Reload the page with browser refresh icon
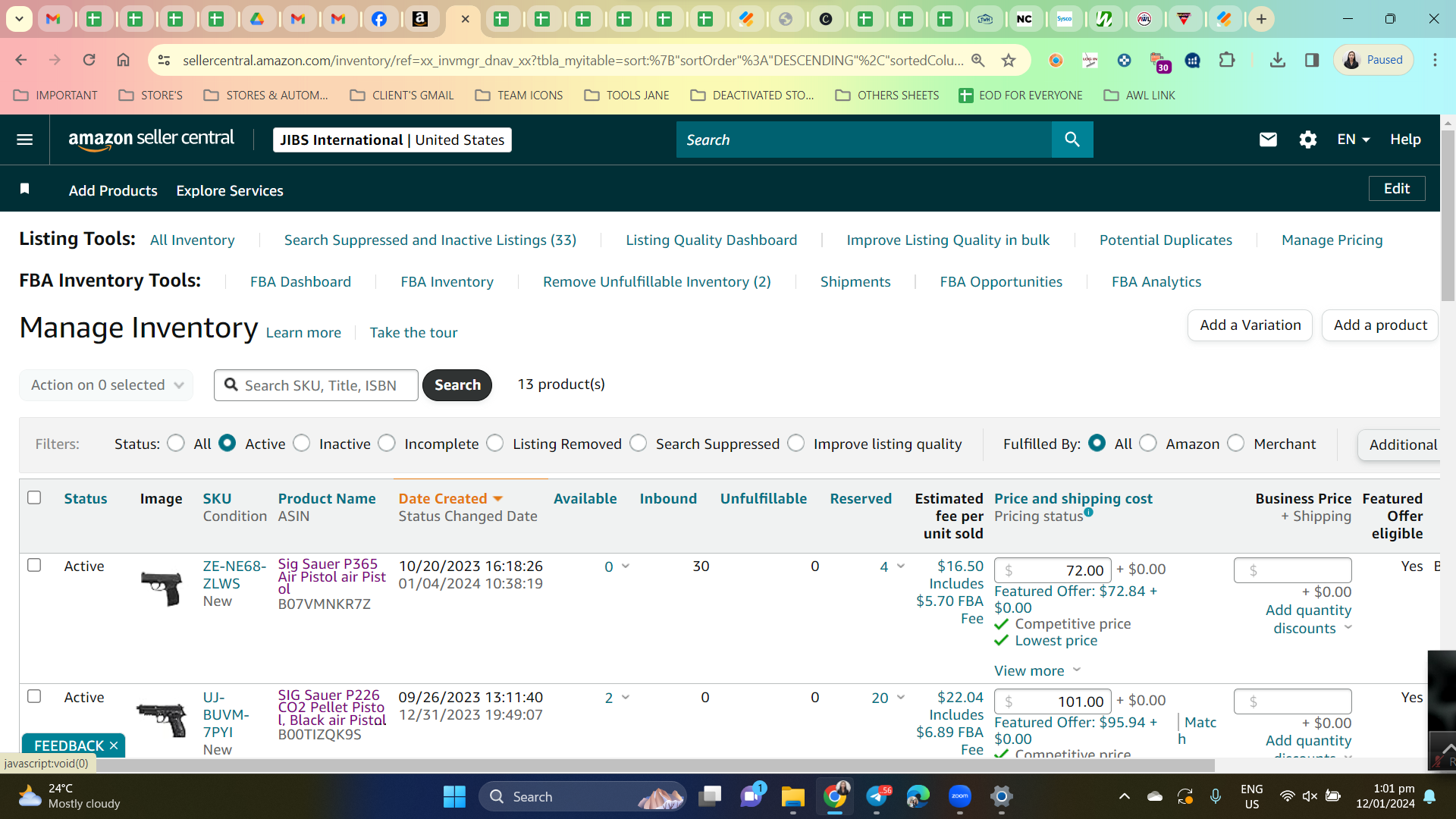 click(x=89, y=60)
